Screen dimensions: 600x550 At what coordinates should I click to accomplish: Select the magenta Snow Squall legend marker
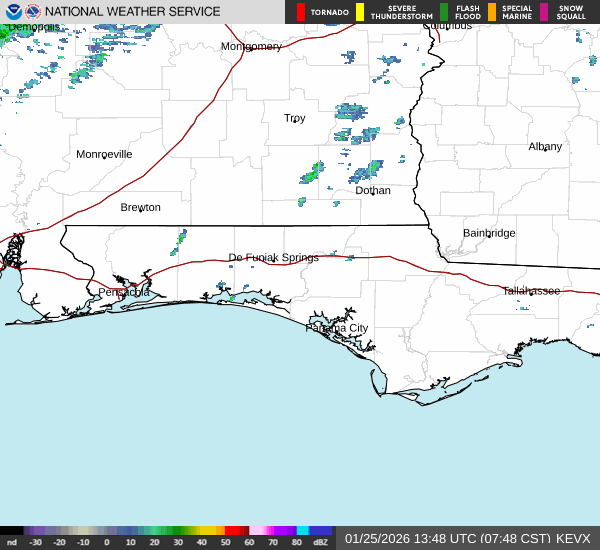[x=545, y=12]
